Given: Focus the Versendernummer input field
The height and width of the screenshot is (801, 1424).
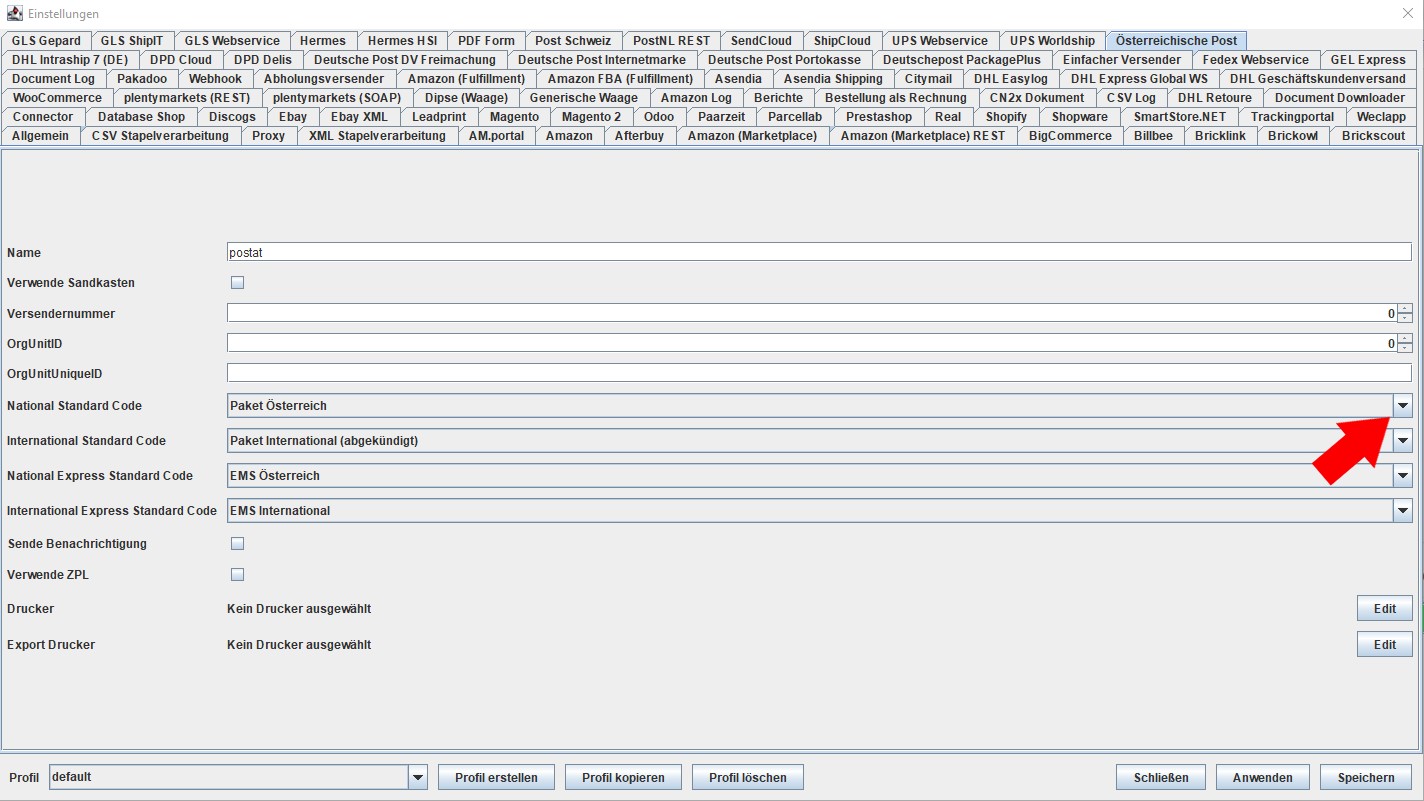Looking at the screenshot, I should [812, 313].
